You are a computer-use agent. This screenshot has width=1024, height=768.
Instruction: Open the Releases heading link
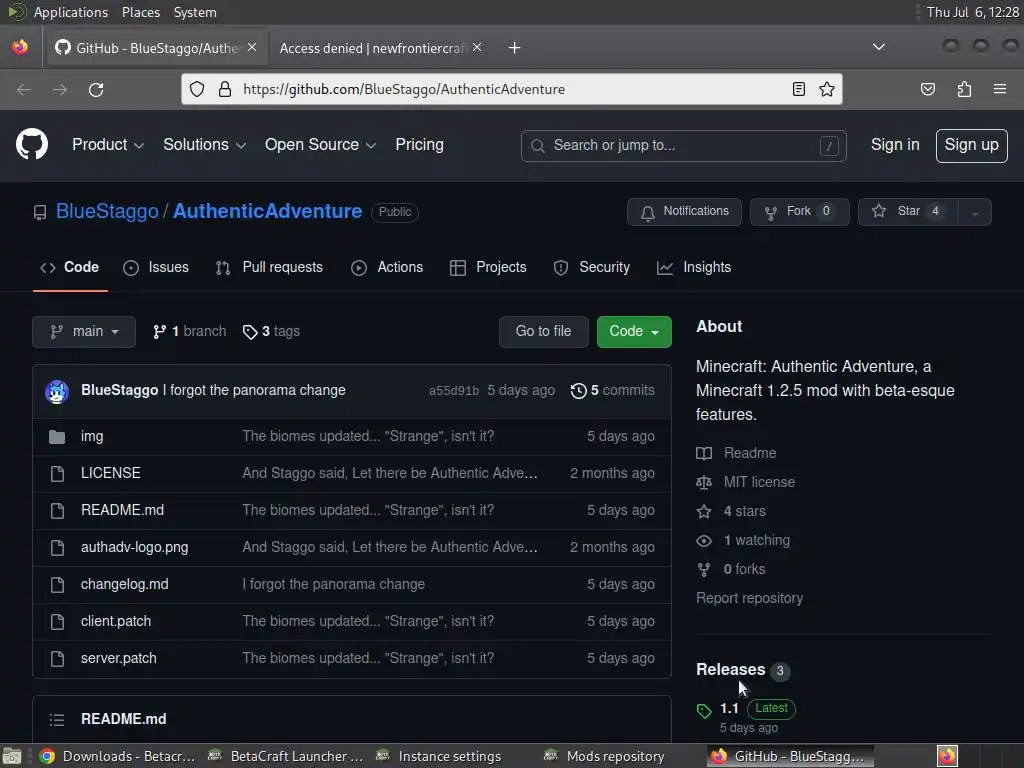(x=730, y=670)
